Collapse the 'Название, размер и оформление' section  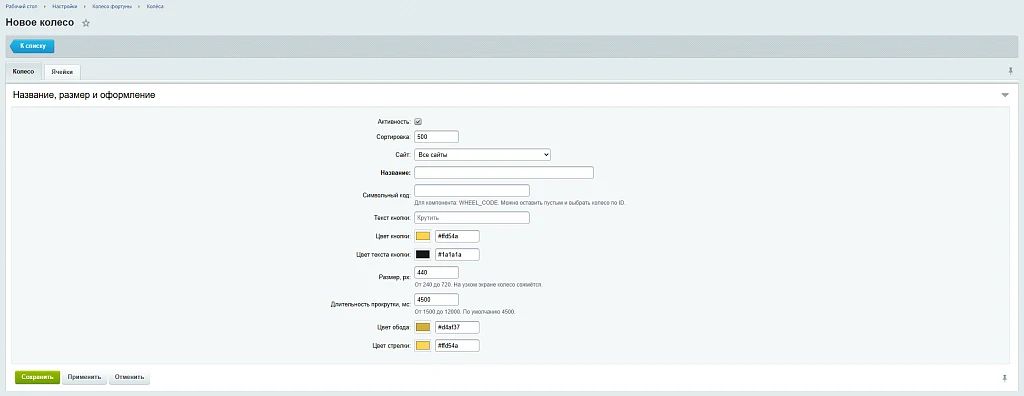[x=1005, y=95]
